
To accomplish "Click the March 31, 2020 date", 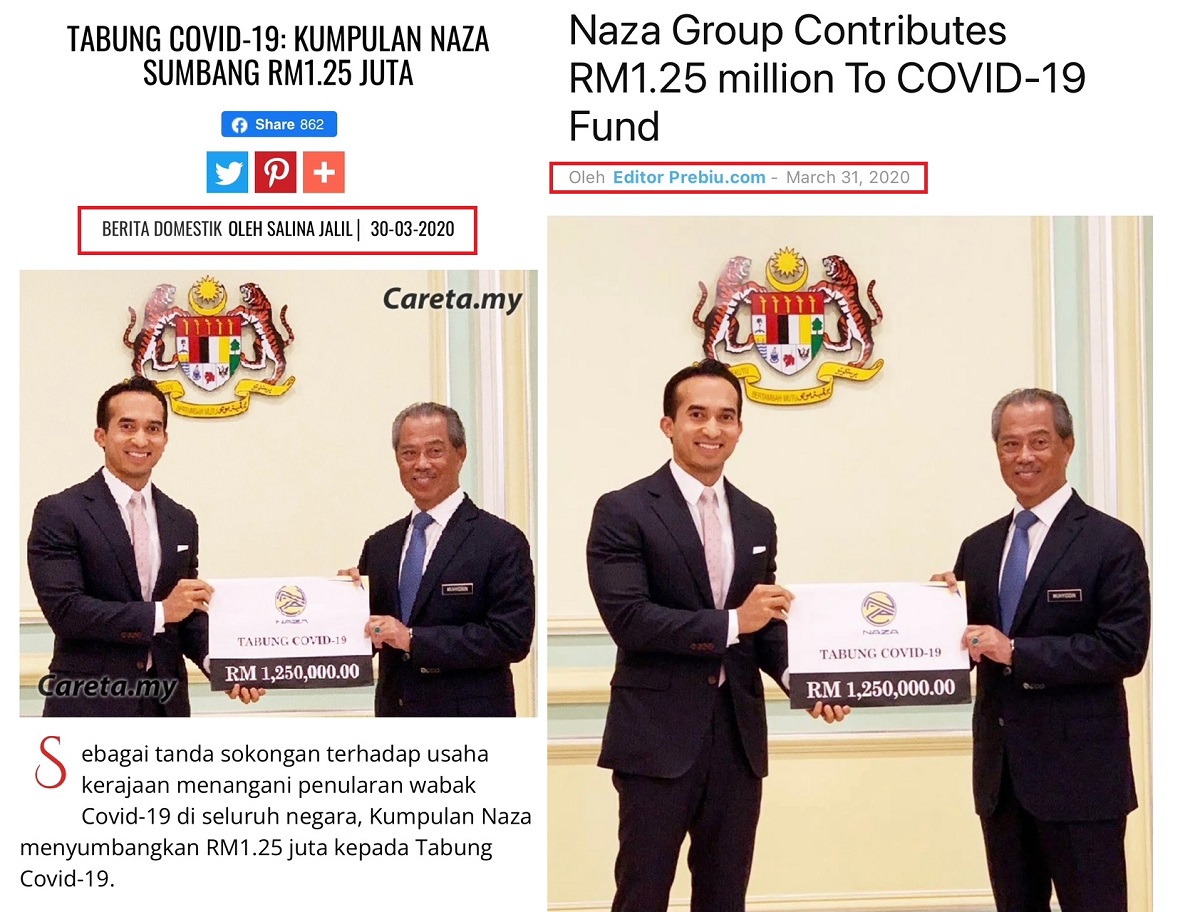I will click(848, 177).
